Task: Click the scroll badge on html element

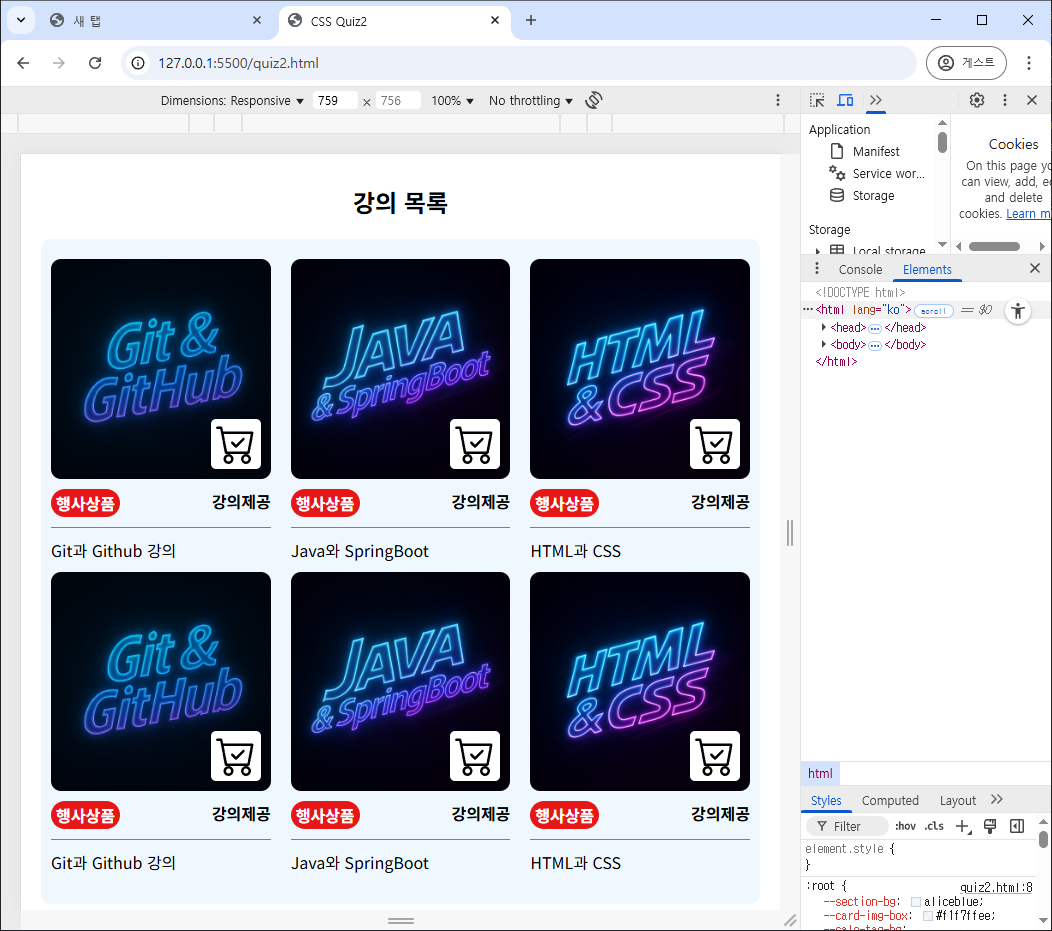Action: click(x=933, y=311)
